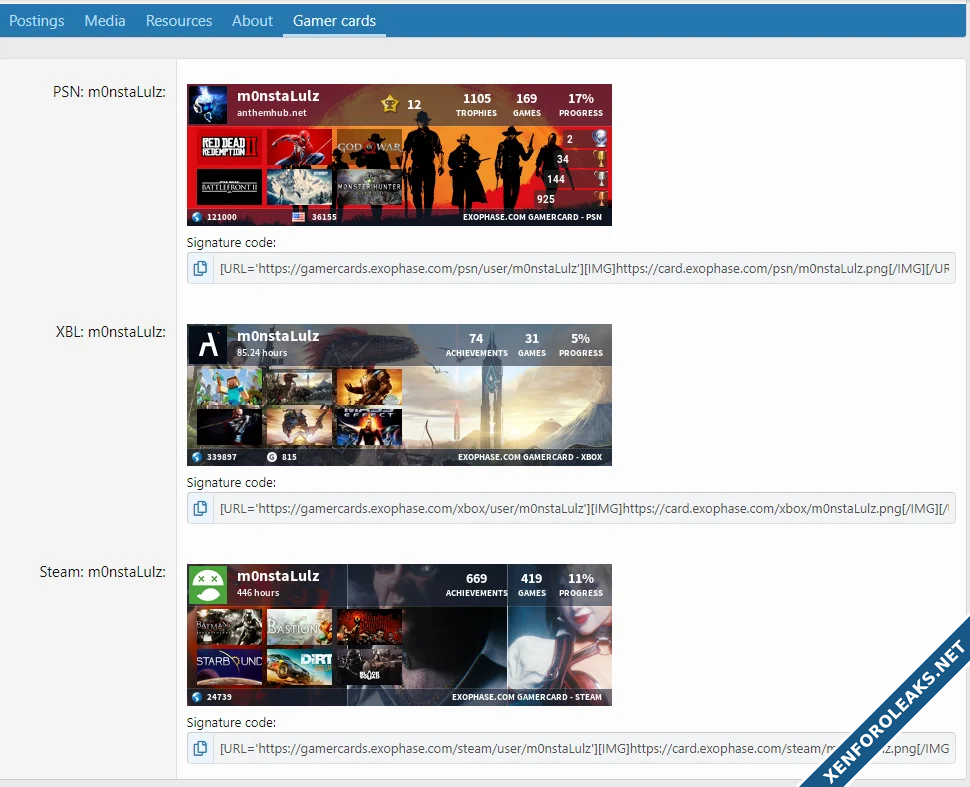Open the Red Dead Redemption II thumbnail

[x=229, y=147]
